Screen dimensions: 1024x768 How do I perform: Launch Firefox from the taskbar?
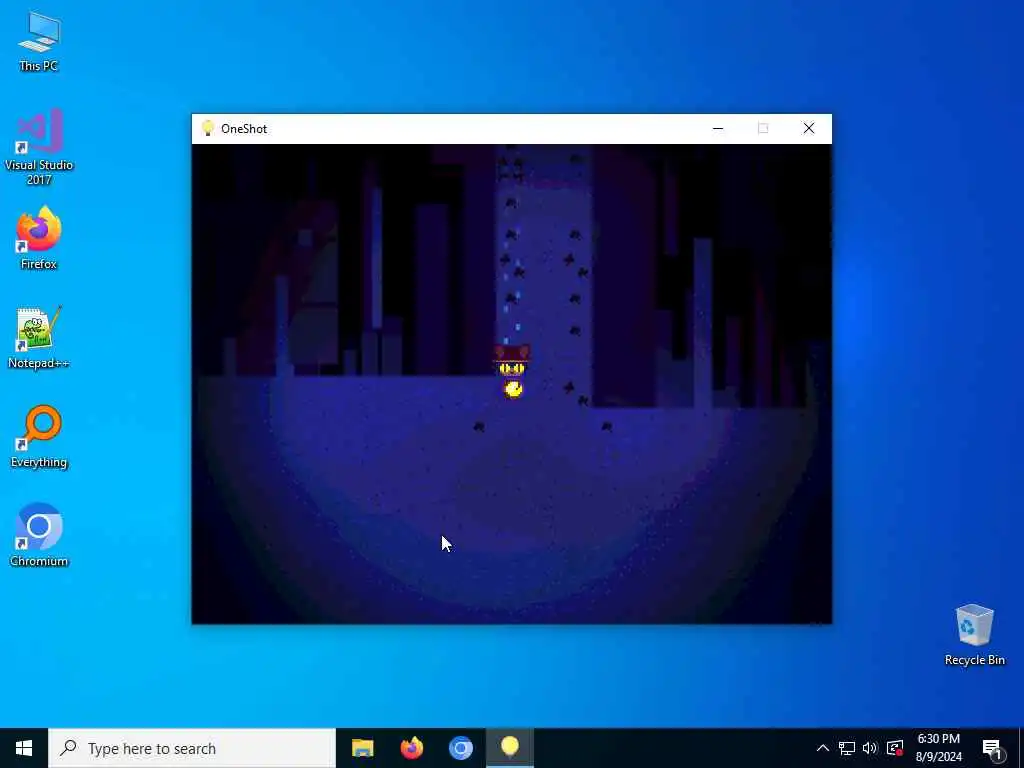tap(411, 748)
